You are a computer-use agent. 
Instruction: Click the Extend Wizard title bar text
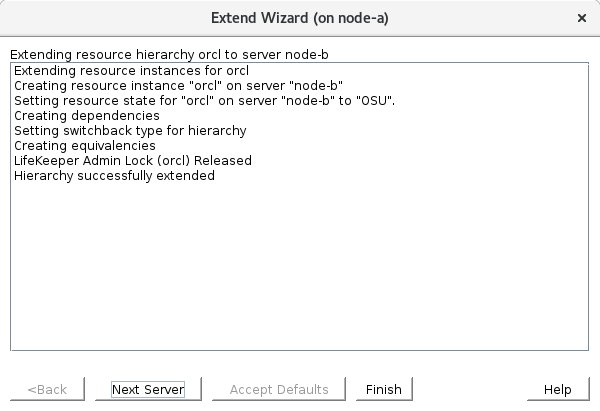tap(299, 18)
